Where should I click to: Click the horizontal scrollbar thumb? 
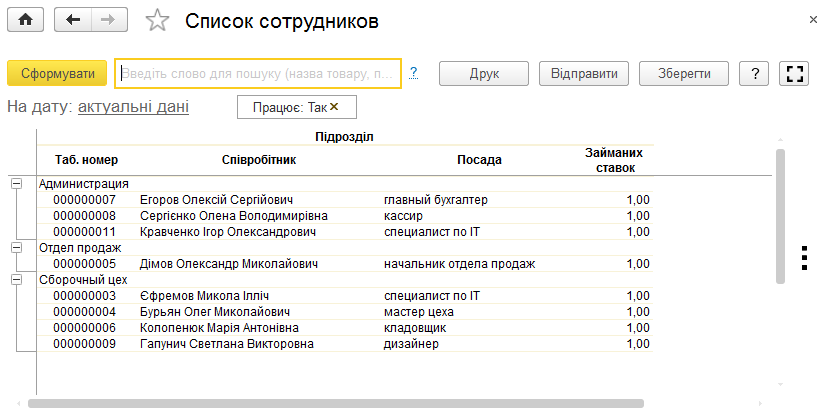(336, 403)
